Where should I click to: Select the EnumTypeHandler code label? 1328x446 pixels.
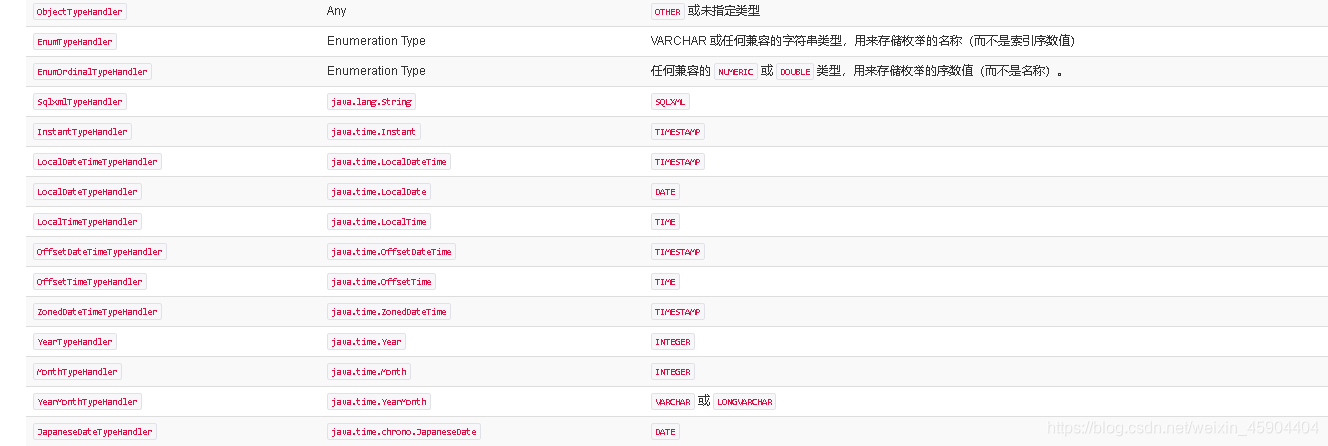pyautogui.click(x=75, y=42)
